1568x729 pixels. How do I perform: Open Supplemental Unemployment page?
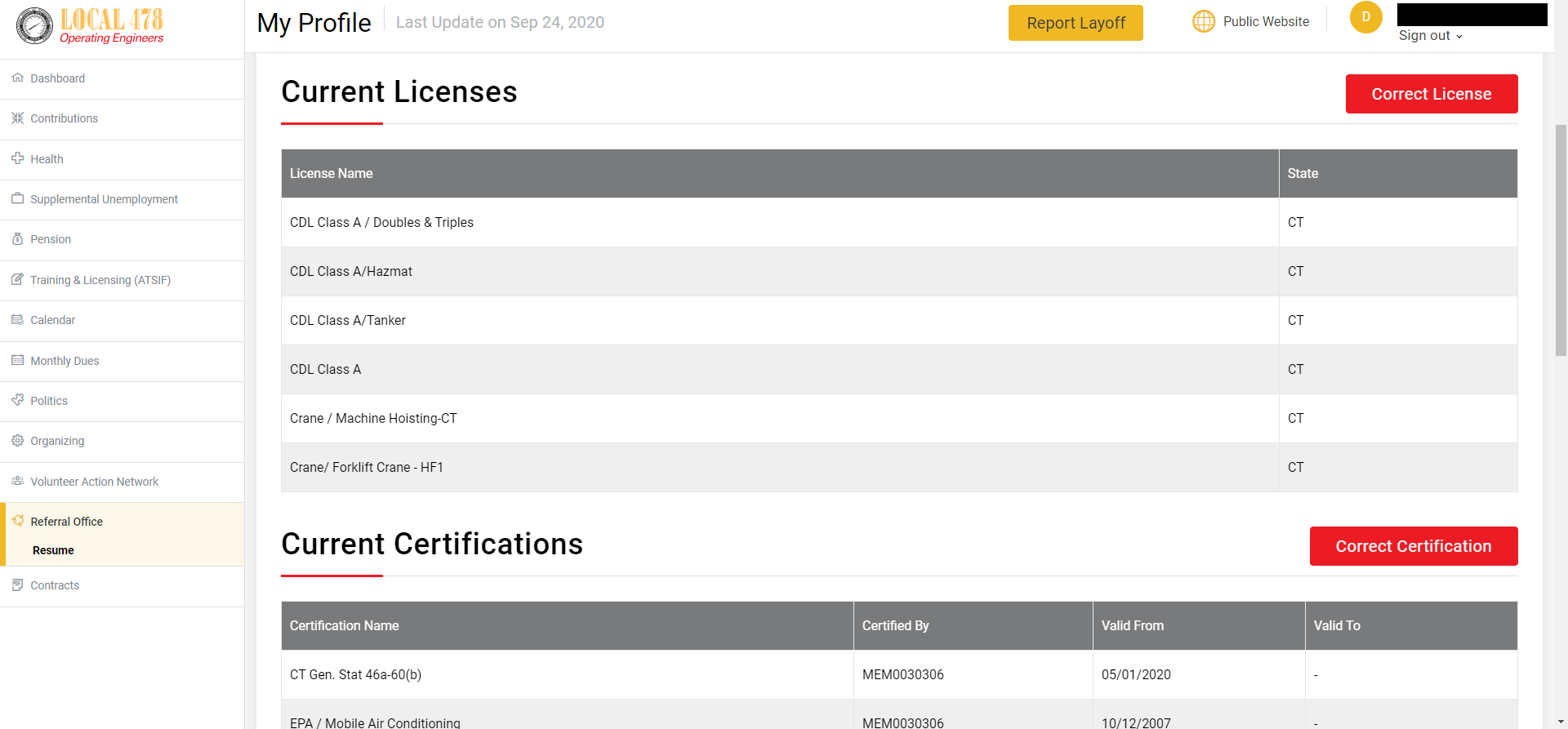point(104,199)
